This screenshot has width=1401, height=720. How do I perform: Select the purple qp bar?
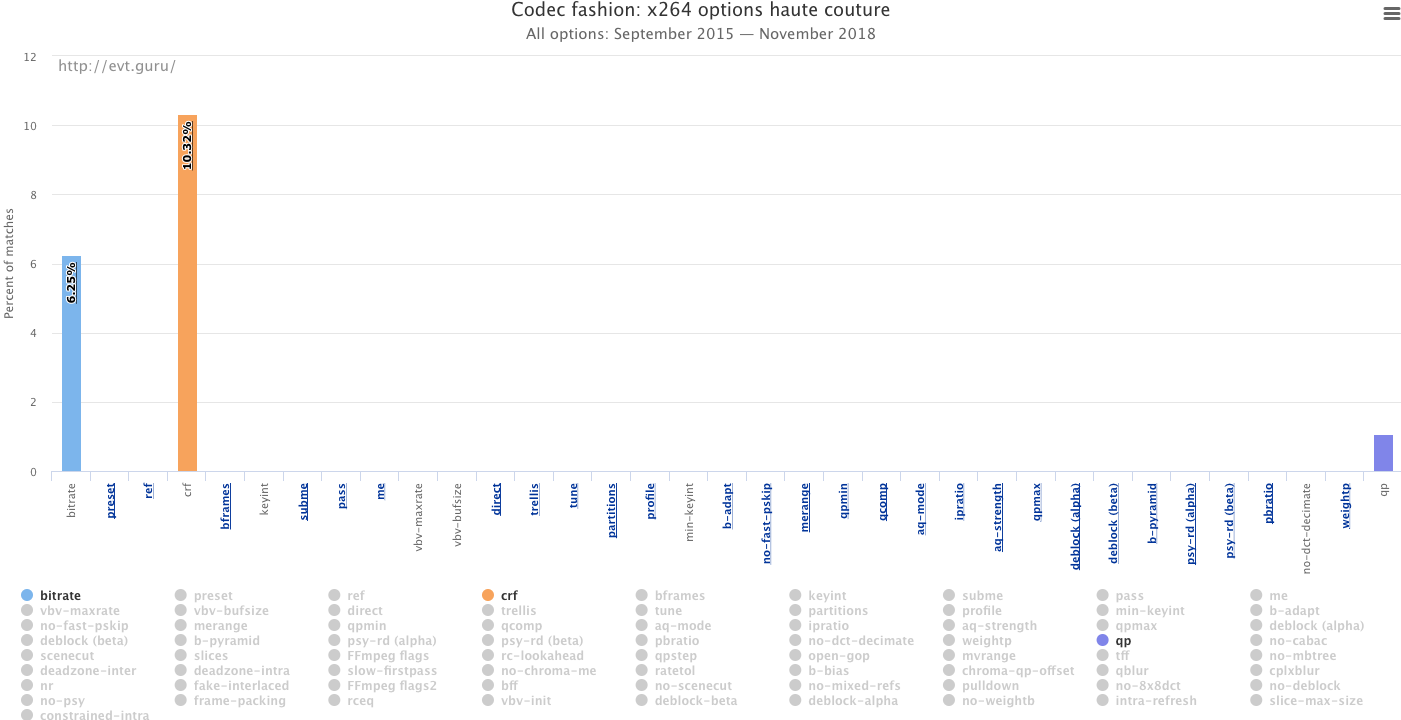coord(1383,453)
